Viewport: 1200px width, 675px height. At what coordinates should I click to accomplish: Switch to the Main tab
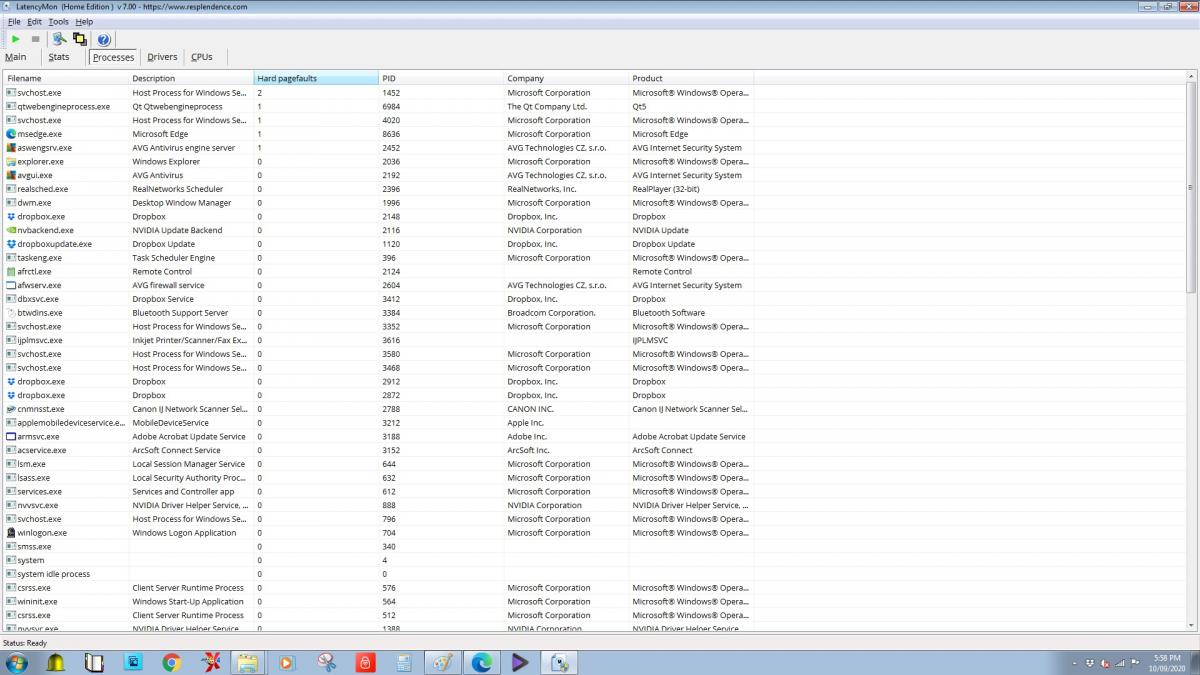pos(15,57)
